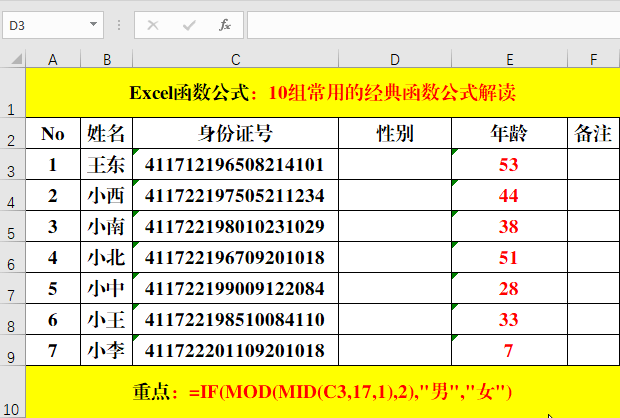The image size is (620, 418).
Task: Click the 'No' header cell
Action: tap(53, 133)
